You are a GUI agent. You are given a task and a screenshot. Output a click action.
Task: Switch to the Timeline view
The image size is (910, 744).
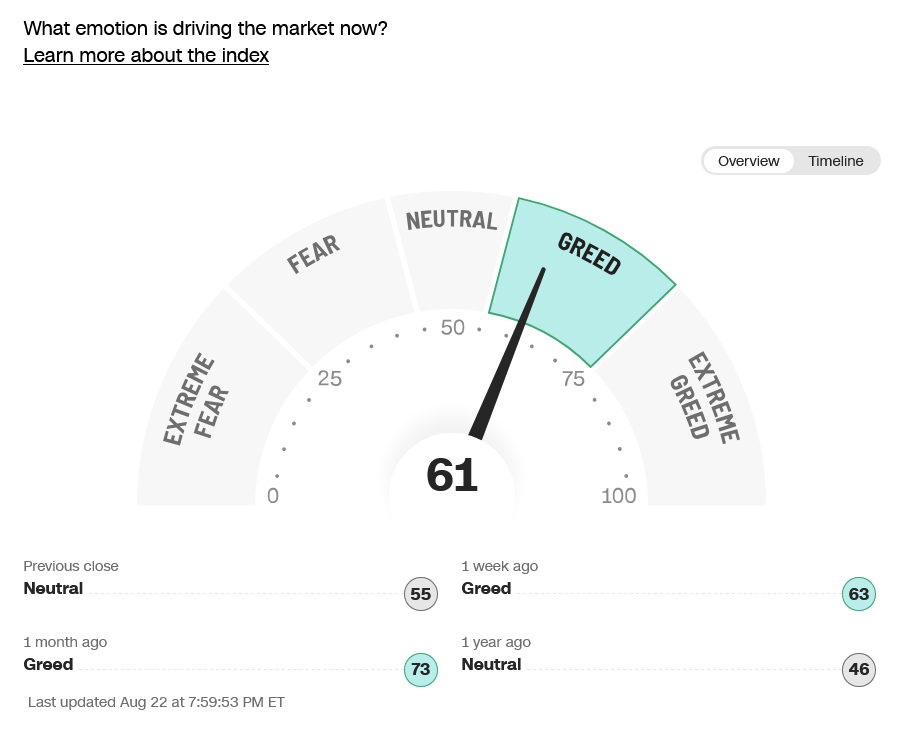coord(836,161)
